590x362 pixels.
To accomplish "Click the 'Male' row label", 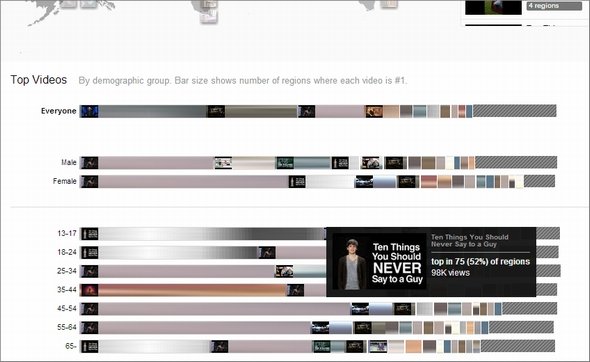I will coord(69,162).
